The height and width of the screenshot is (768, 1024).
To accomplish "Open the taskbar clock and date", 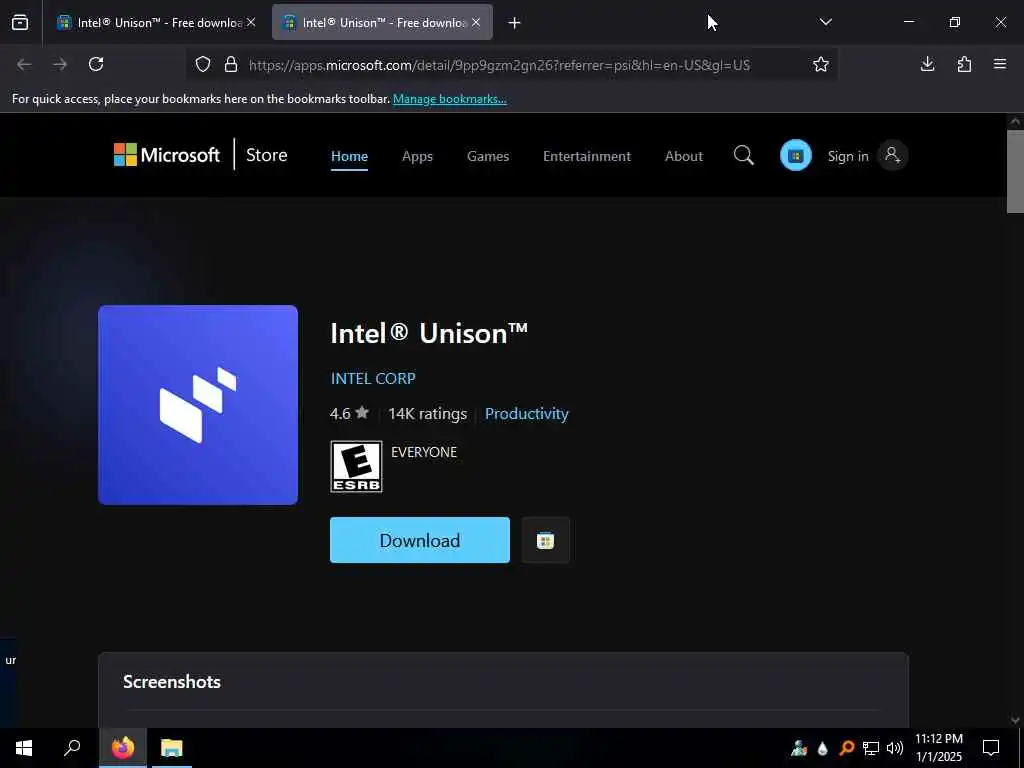I will tap(939, 748).
